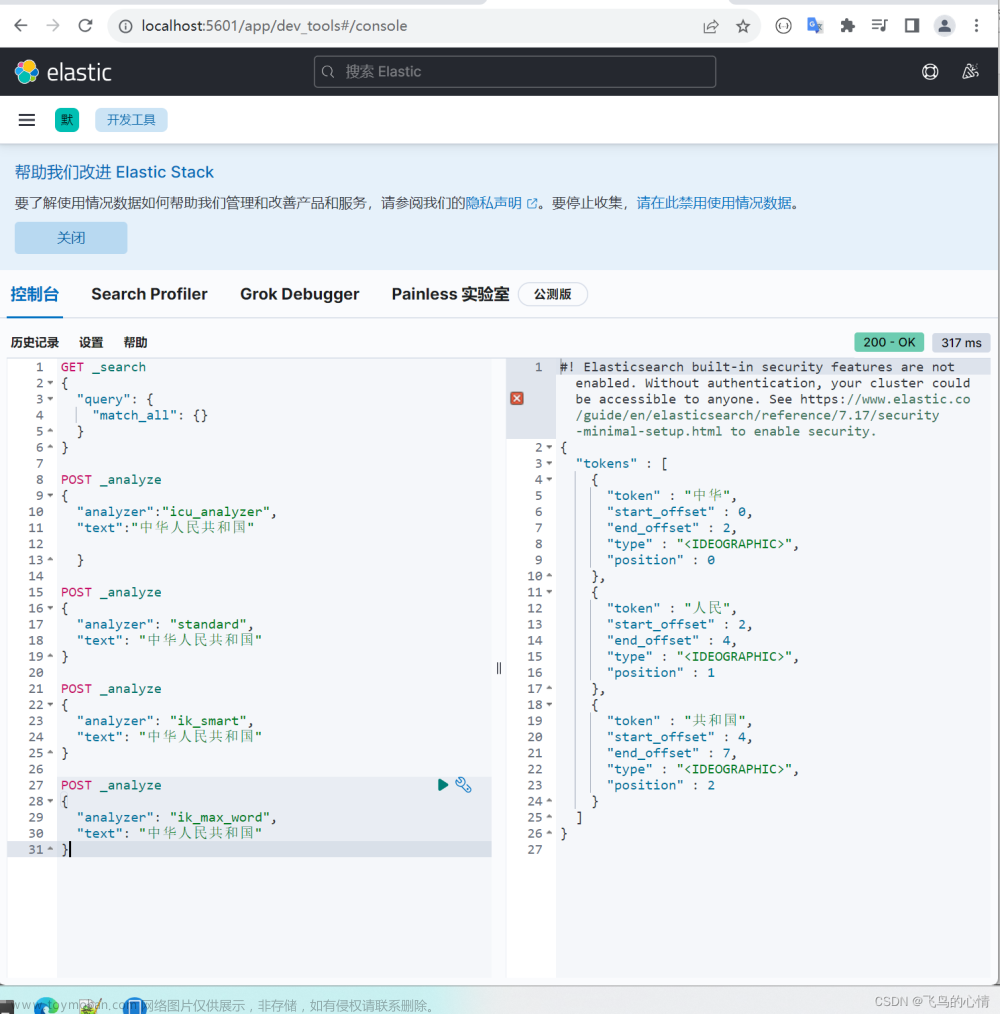Viewport: 1000px width, 1014px height.
Task: Click the "icu_analyzer" analyzer line
Action: click(x=177, y=512)
